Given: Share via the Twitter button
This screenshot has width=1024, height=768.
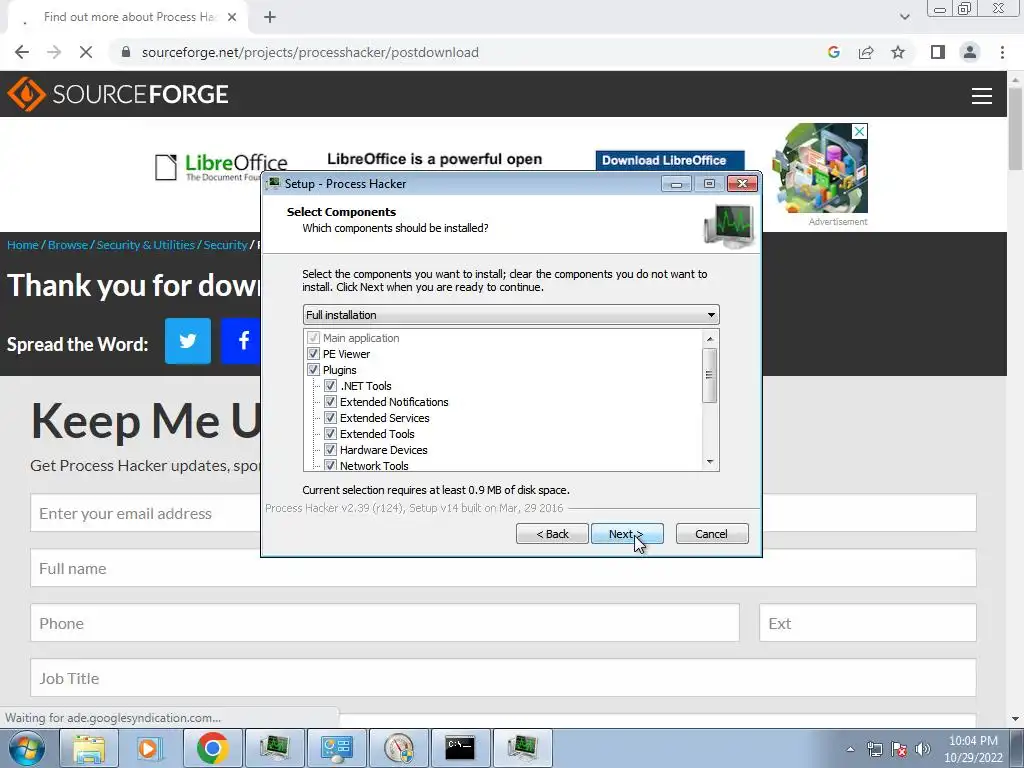Looking at the screenshot, I should 188,341.
